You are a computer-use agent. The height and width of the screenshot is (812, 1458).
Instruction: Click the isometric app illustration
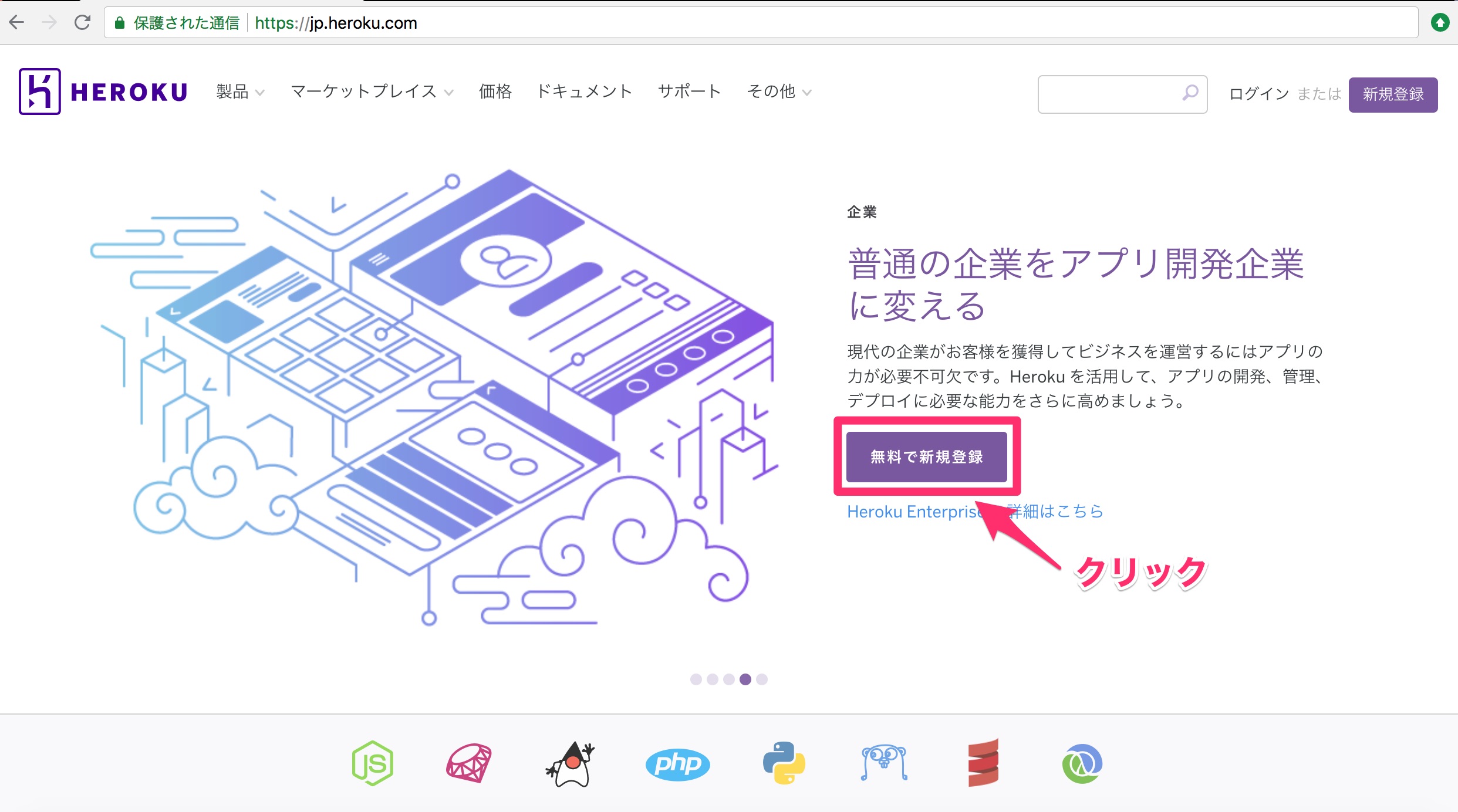coord(434,398)
